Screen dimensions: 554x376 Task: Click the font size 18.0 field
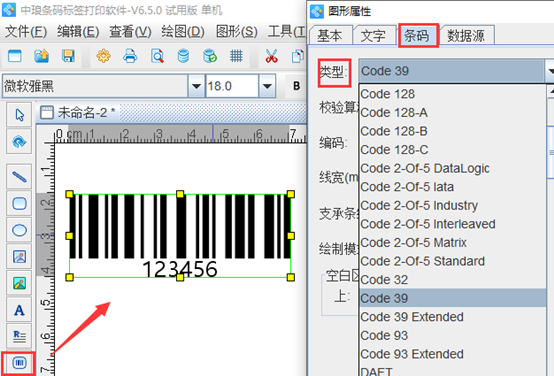pos(232,86)
